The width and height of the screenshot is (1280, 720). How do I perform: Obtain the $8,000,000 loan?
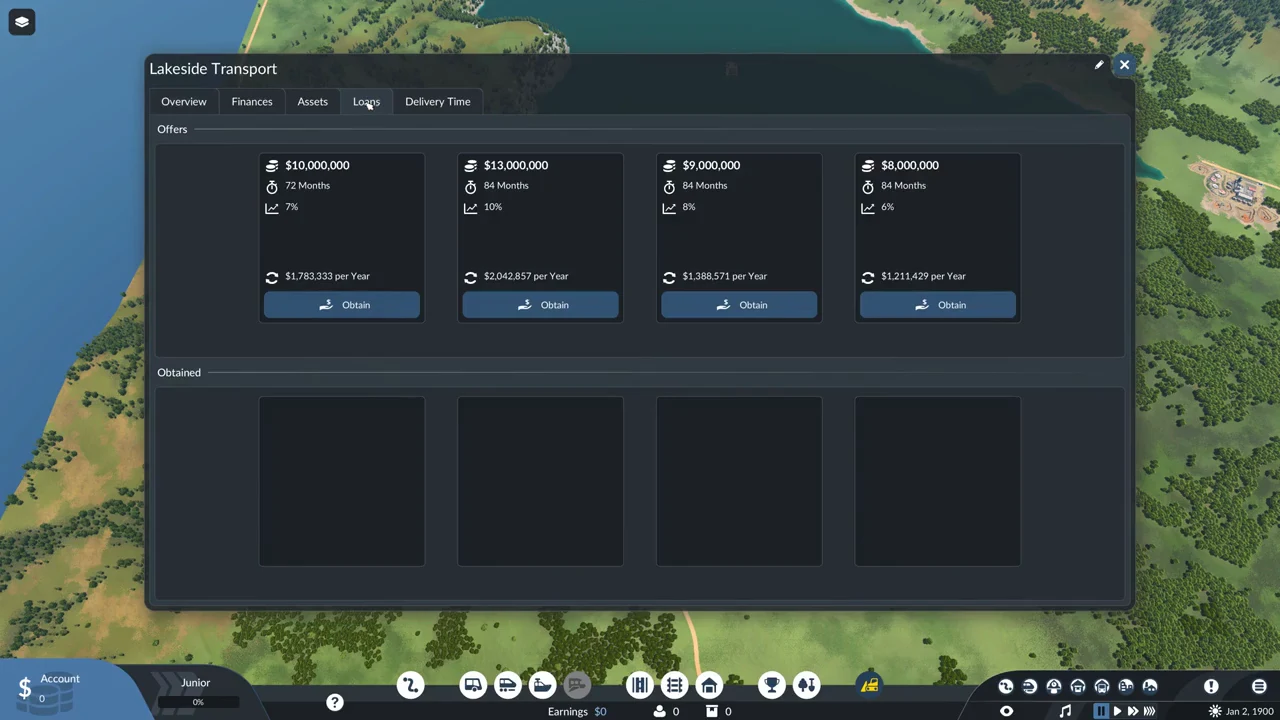click(938, 305)
